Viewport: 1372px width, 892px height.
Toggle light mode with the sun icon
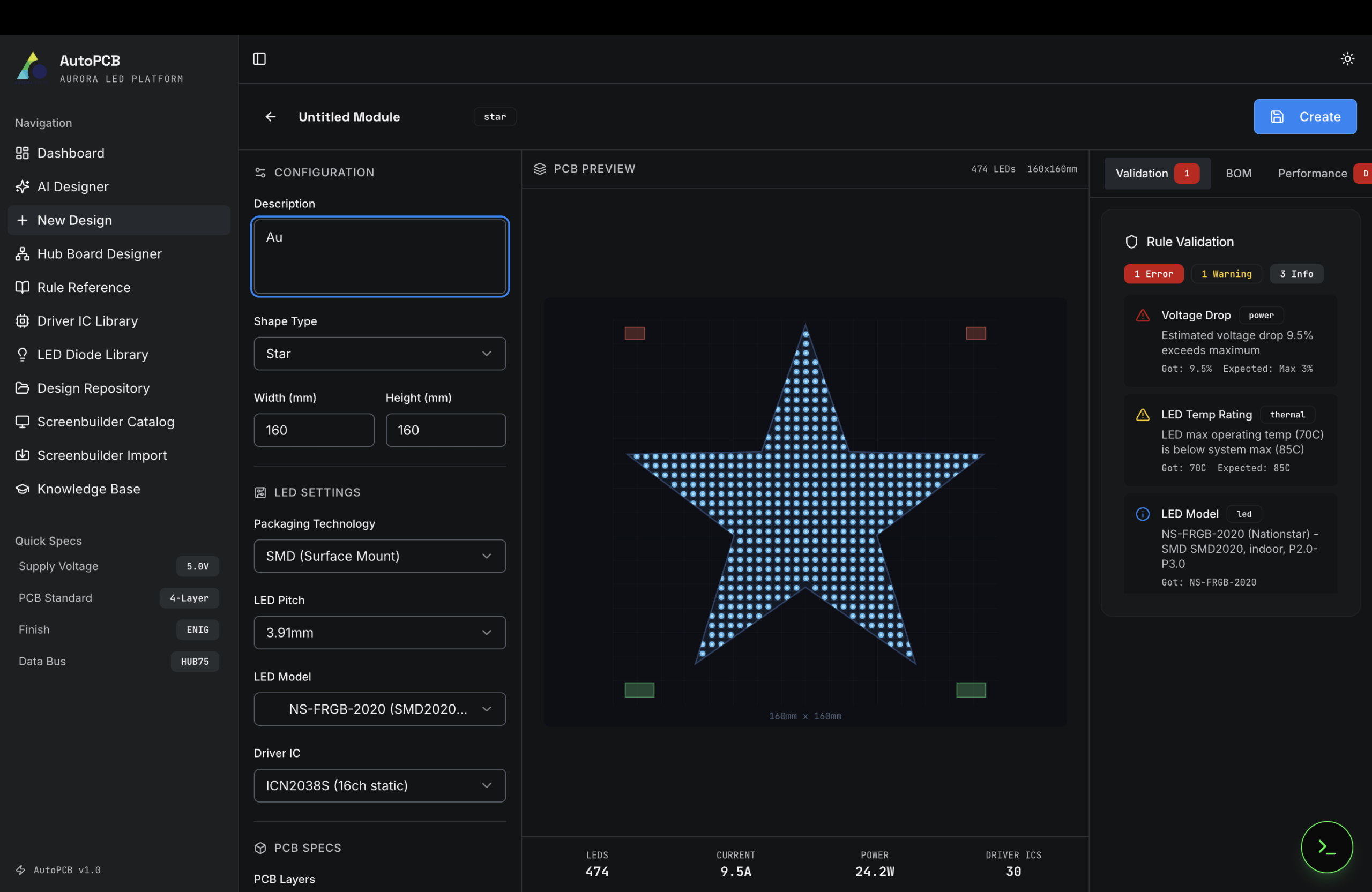(x=1347, y=58)
